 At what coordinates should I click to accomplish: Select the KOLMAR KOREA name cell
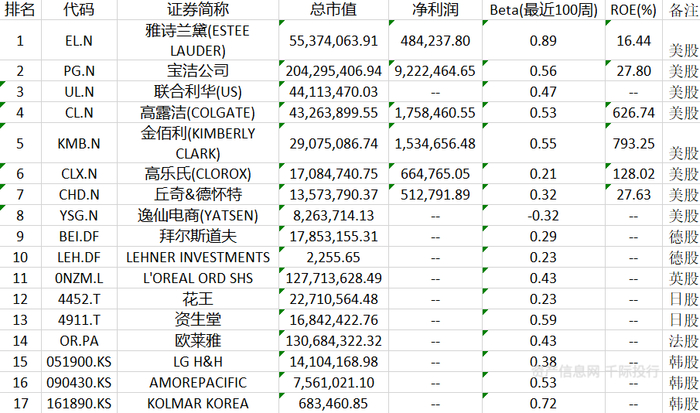198,404
